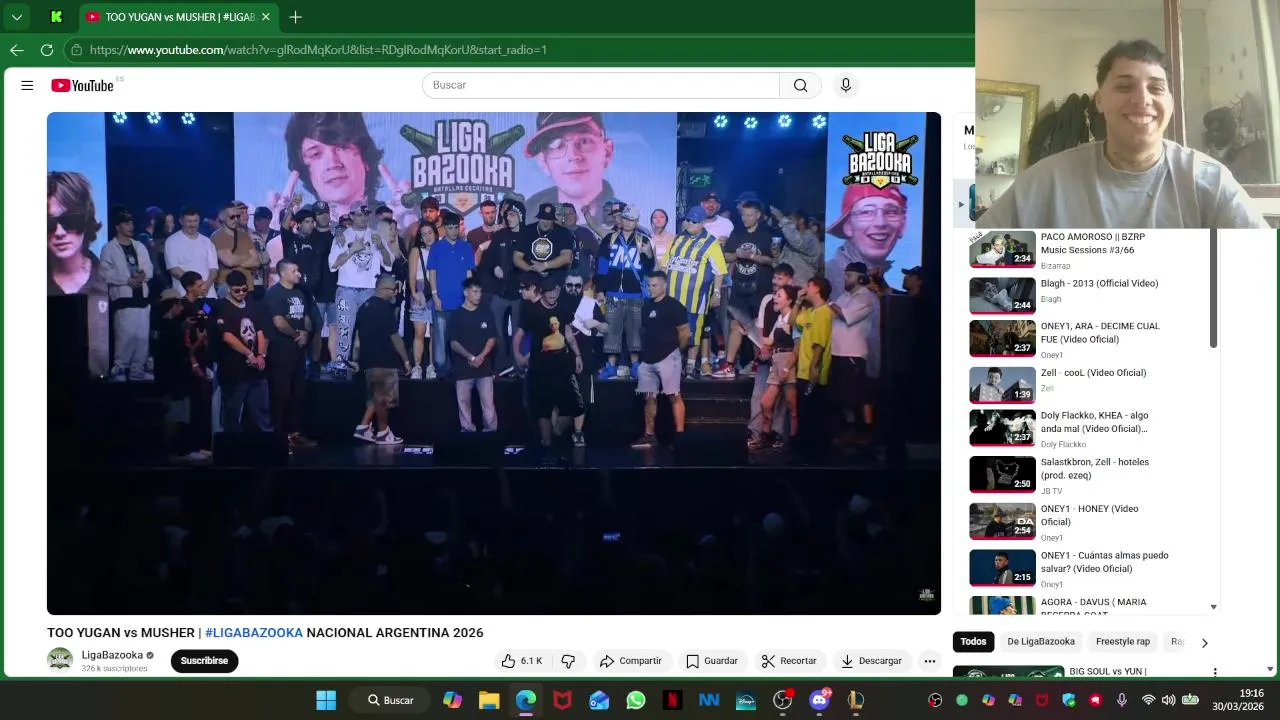1280x720 pixels.
Task: Open Discord from the taskbar
Action: (x=819, y=700)
